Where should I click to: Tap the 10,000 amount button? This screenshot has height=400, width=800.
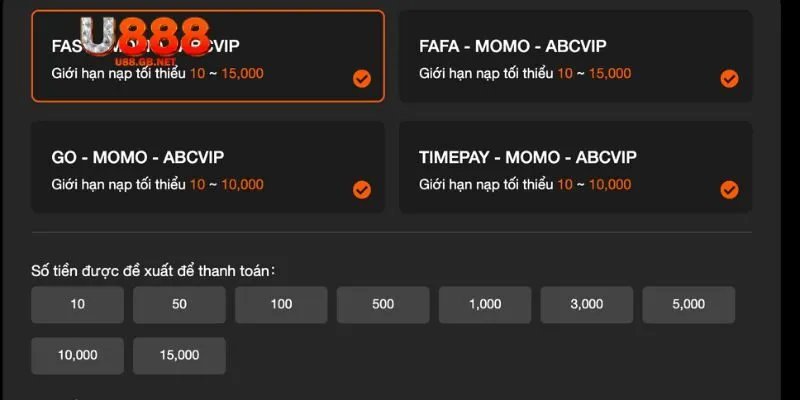(78, 356)
